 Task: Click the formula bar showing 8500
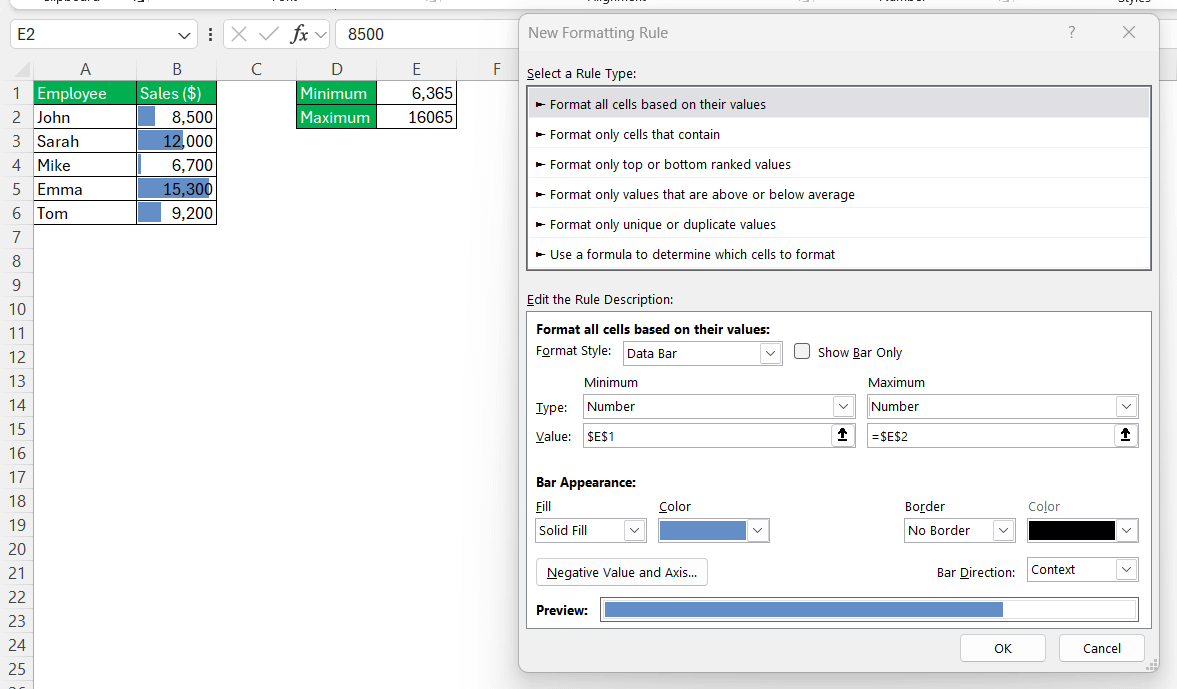tap(426, 34)
